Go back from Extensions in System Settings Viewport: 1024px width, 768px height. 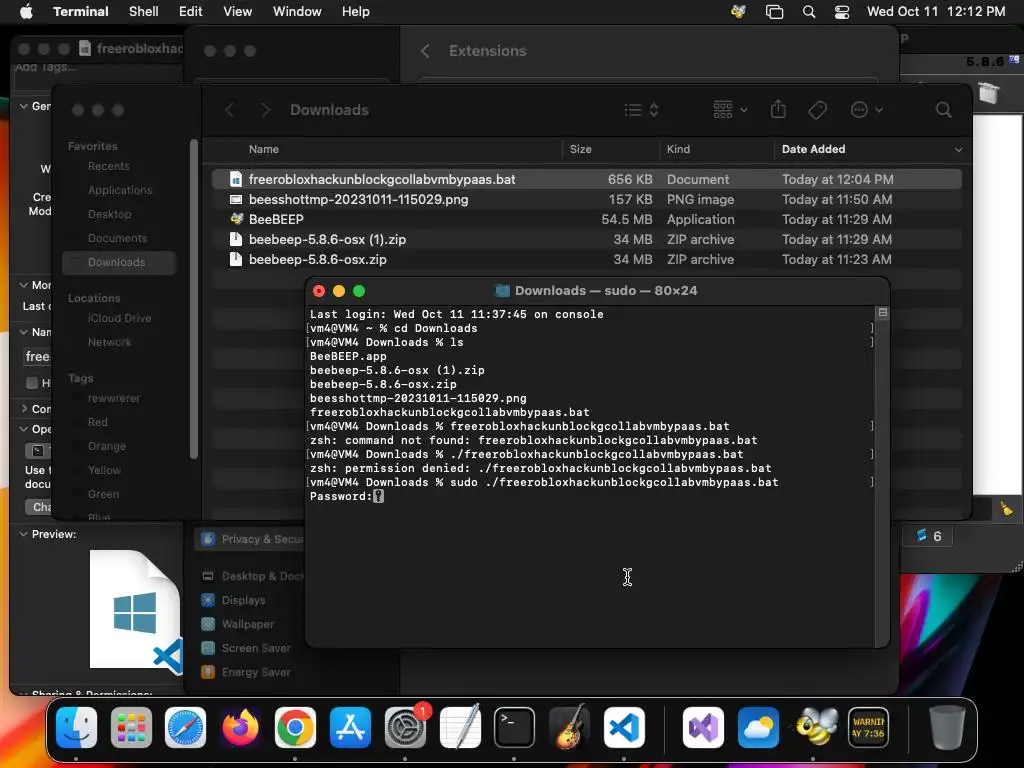tap(425, 51)
